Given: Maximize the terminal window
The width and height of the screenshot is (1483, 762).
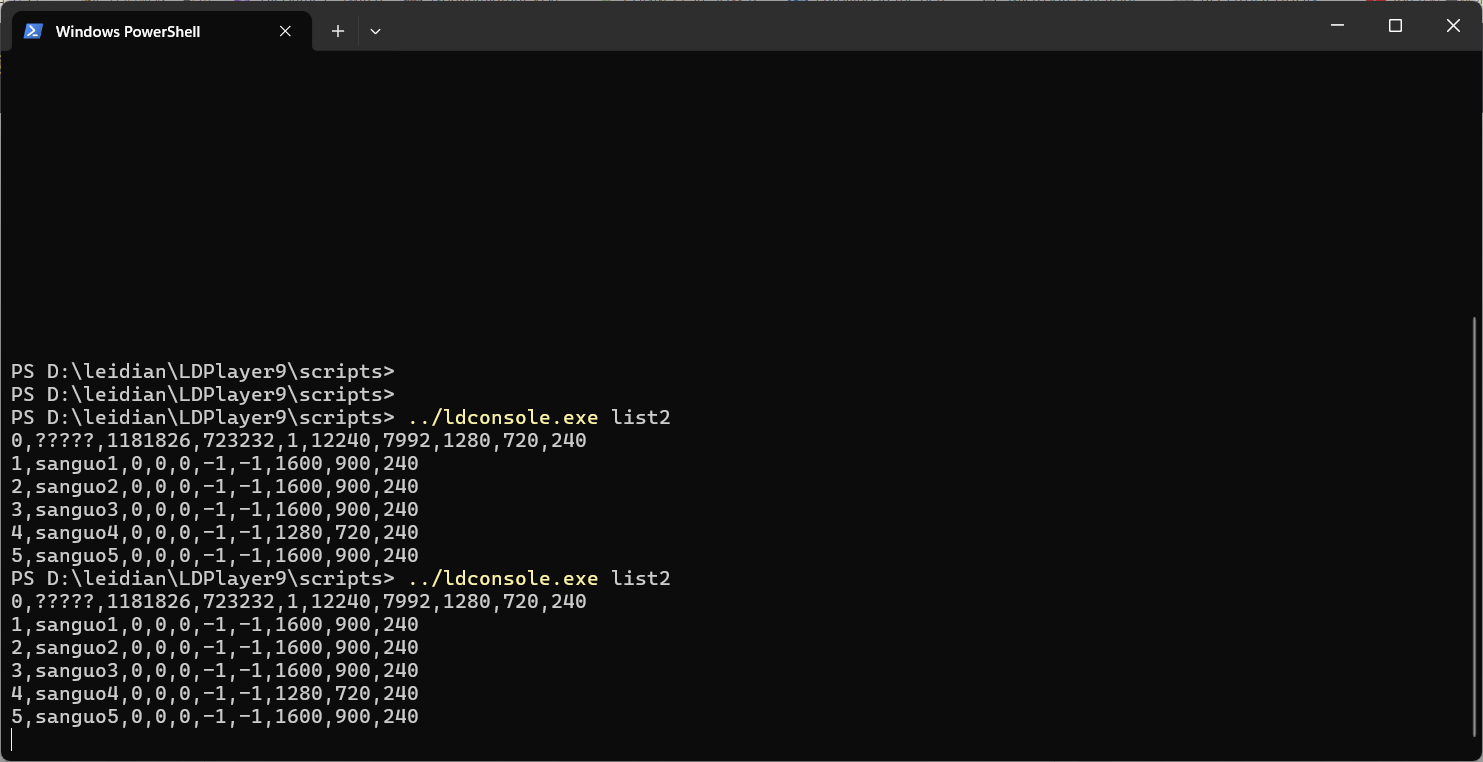Looking at the screenshot, I should click(1395, 26).
